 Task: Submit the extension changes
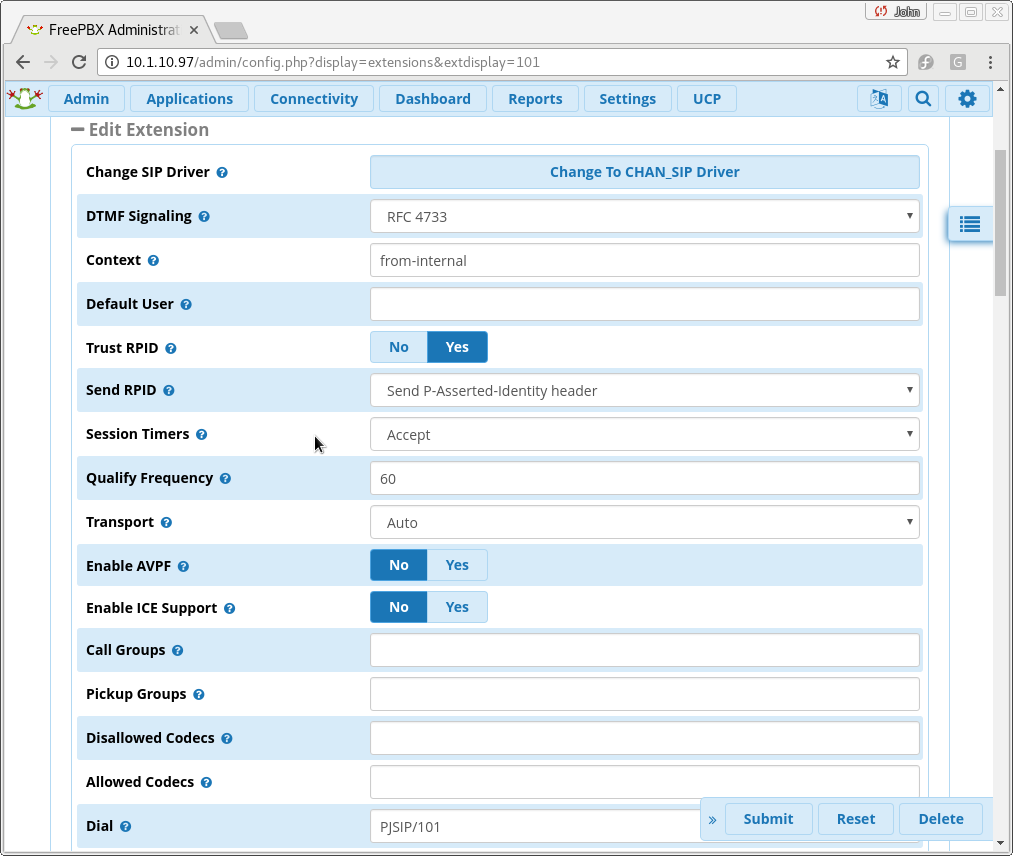[768, 819]
